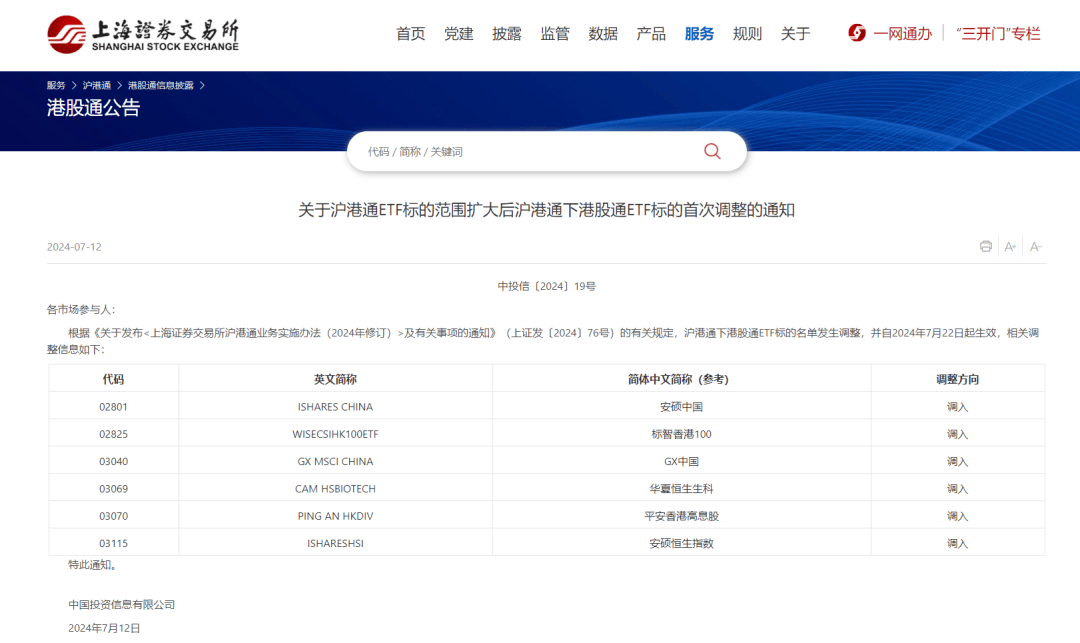
Task: Click the breadcrumb chevron after 服务
Action: [74, 85]
